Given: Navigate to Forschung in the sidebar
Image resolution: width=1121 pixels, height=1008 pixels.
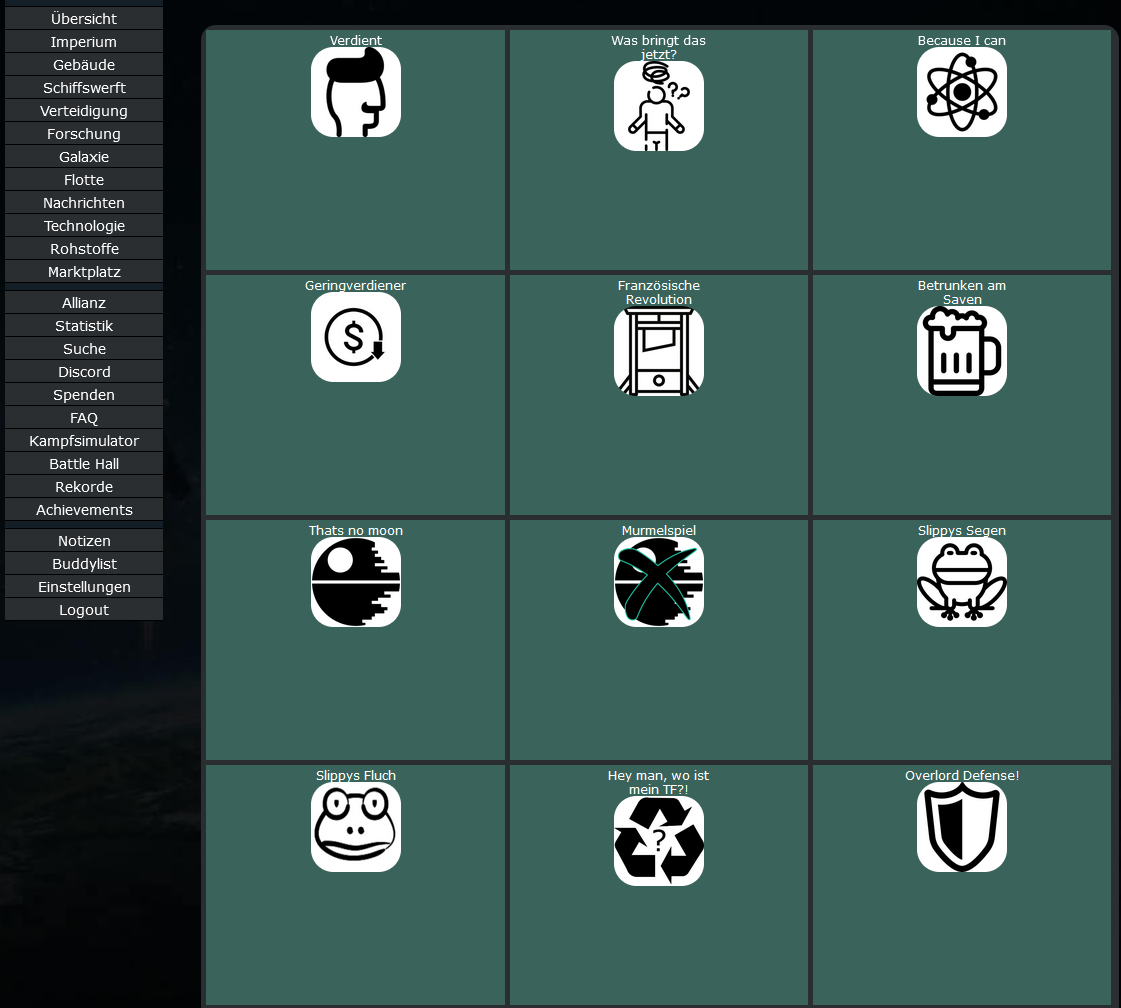Looking at the screenshot, I should click(x=84, y=134).
